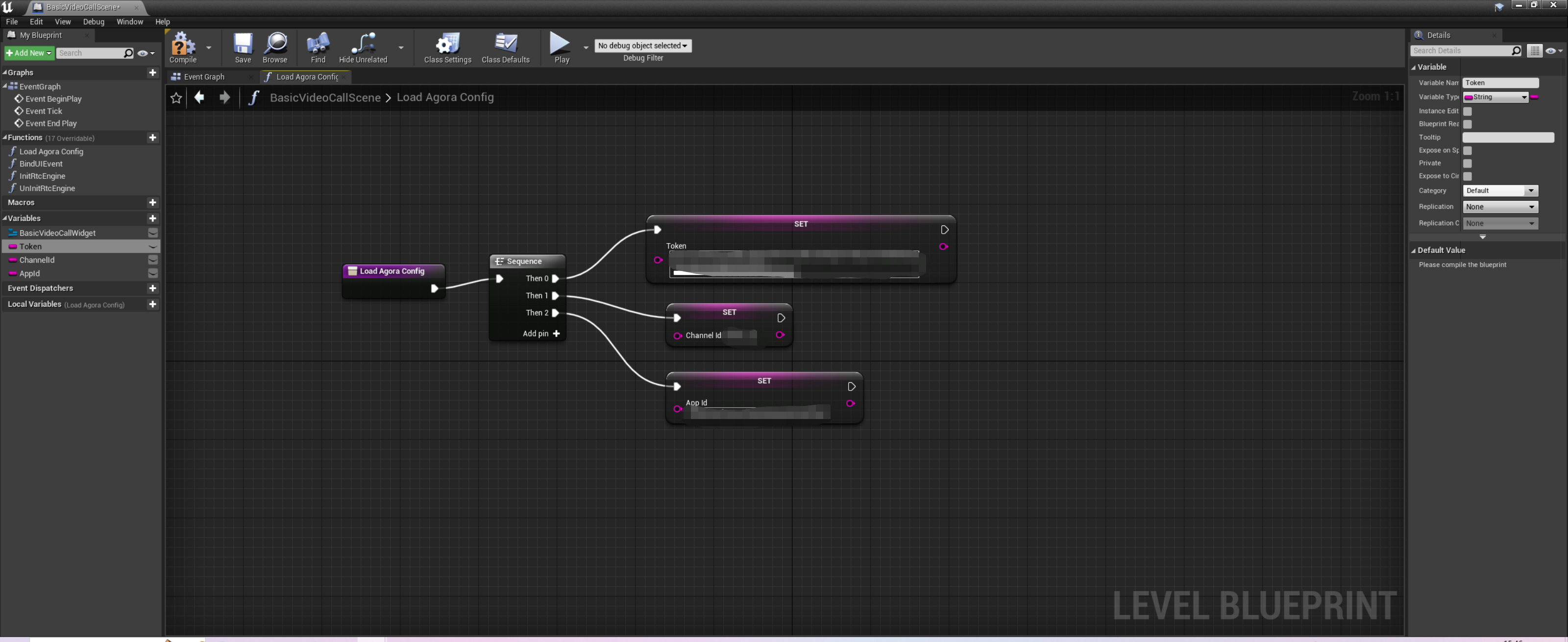Add a new macro with plus icon
Viewport: 1568px width, 642px height.
coord(153,202)
